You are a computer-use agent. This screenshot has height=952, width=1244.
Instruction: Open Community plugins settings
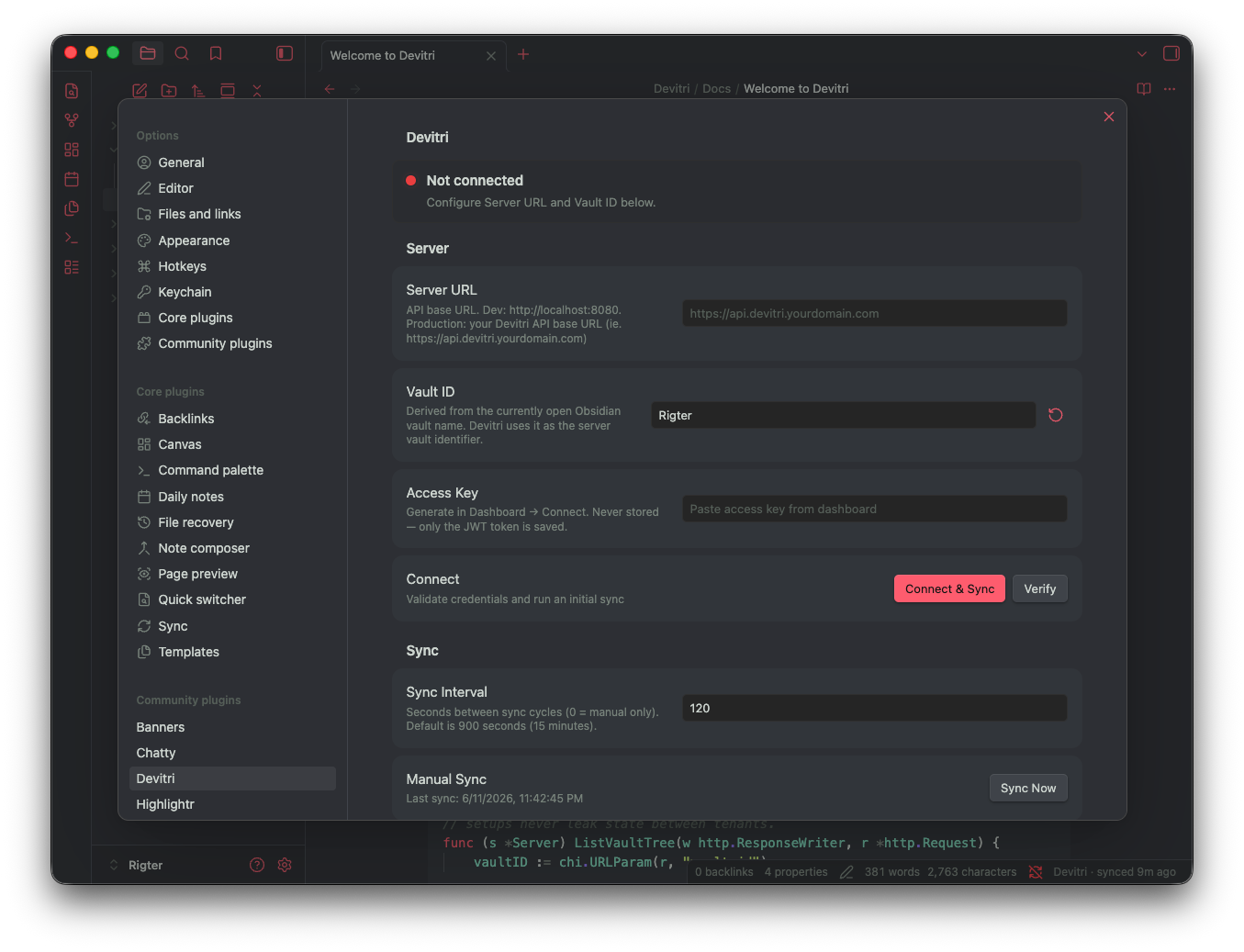[x=232, y=343]
